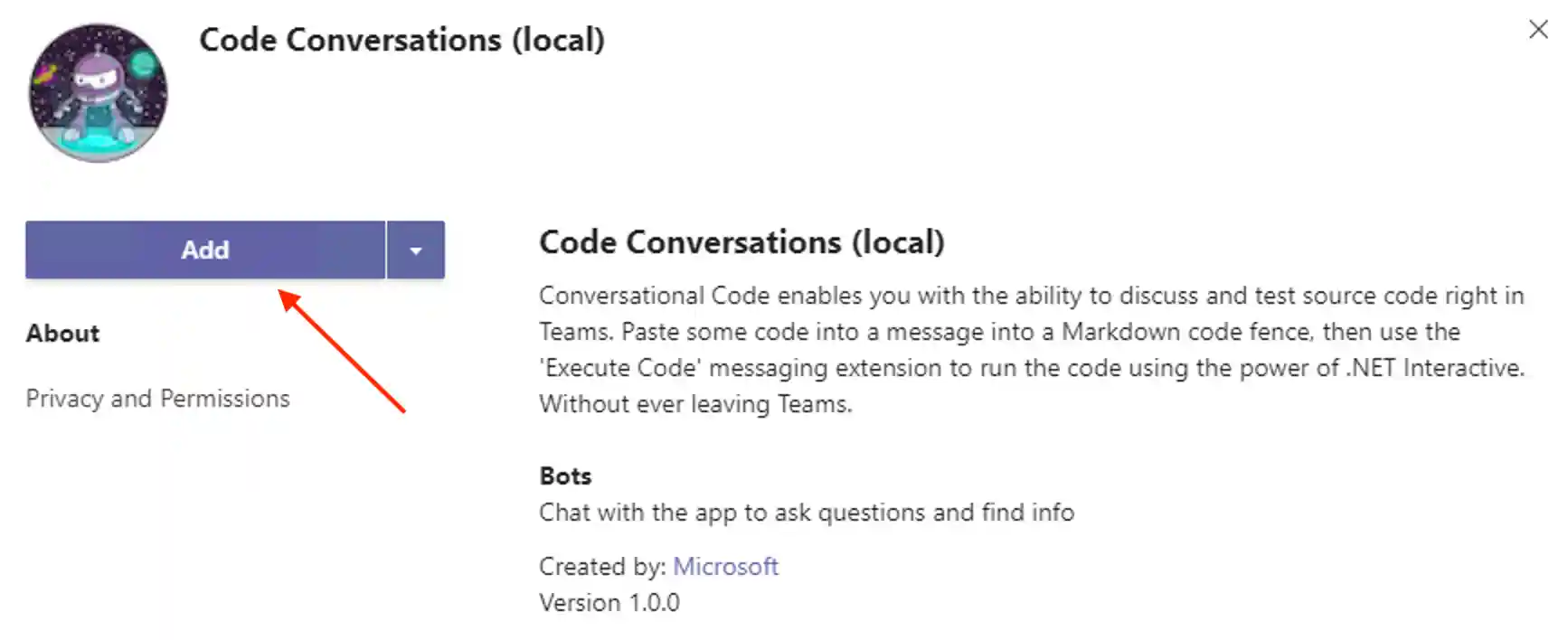Screen dimensions: 1568x640
Task: Open the Microsoft creator link
Action: [x=725, y=567]
